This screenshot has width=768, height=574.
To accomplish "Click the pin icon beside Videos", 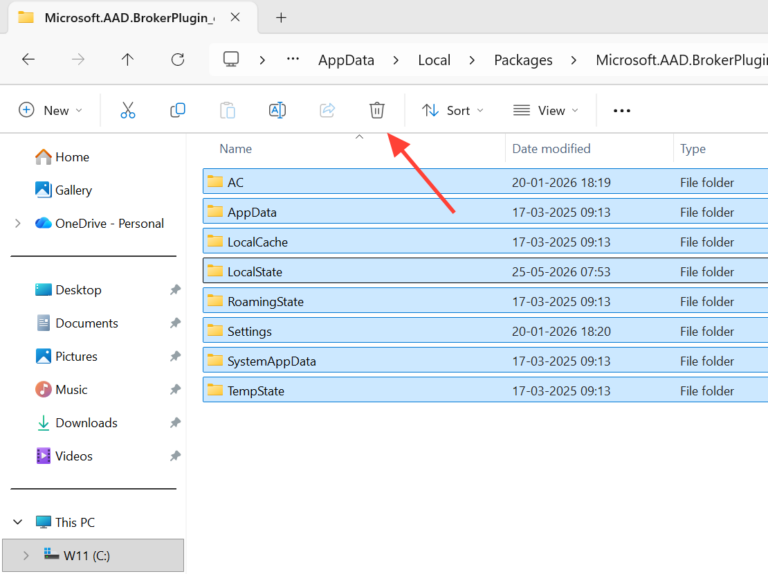I will [175, 456].
